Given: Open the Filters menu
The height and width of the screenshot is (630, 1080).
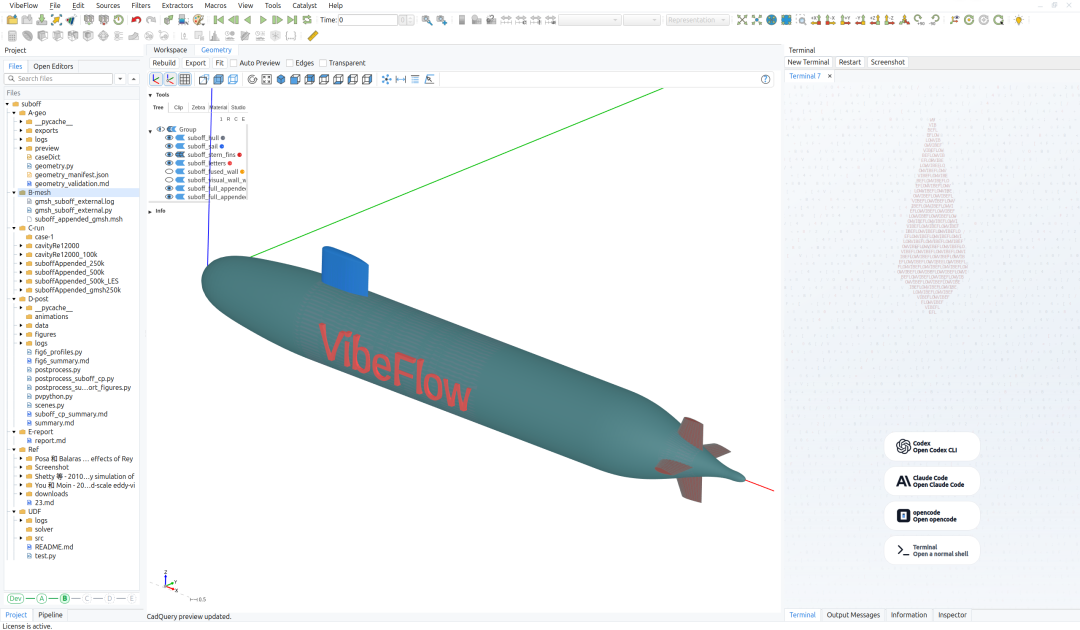Looking at the screenshot, I should click(x=141, y=6).
